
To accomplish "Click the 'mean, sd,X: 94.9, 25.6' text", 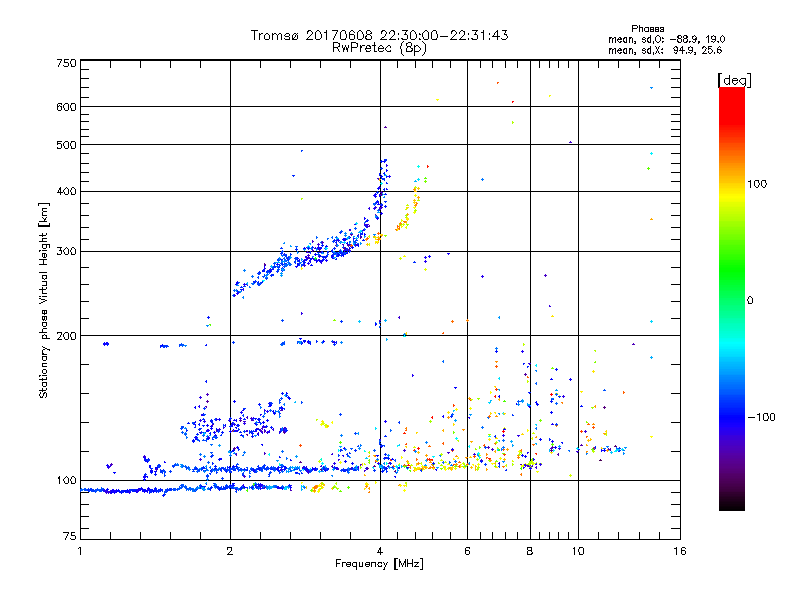I will pyautogui.click(x=665, y=51).
